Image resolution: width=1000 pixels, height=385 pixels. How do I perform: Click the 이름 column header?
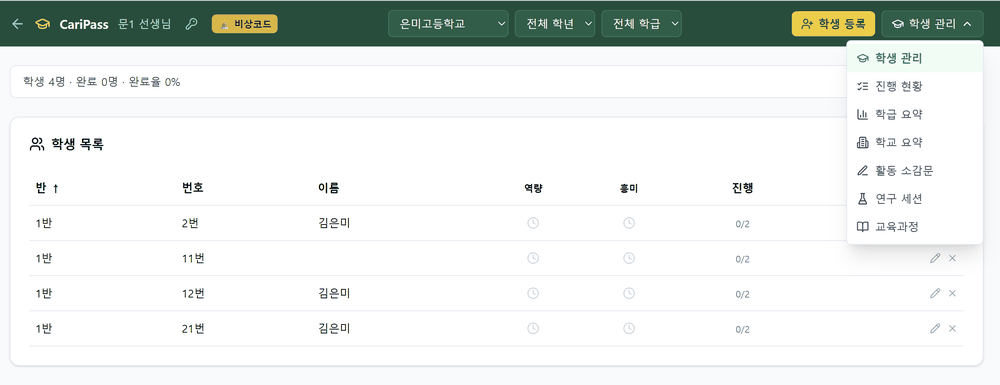[x=328, y=188]
